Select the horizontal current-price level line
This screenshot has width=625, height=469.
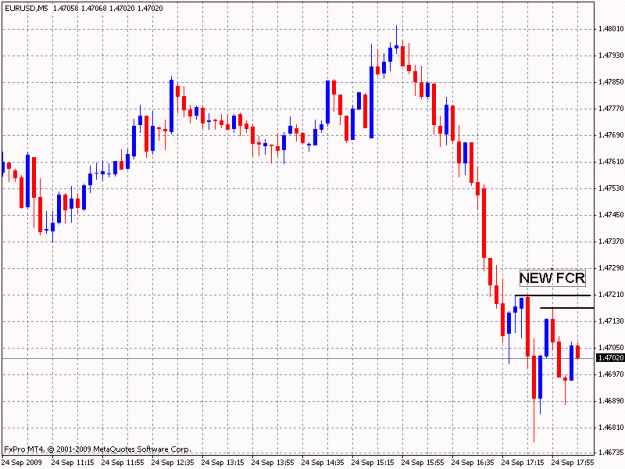point(297,358)
